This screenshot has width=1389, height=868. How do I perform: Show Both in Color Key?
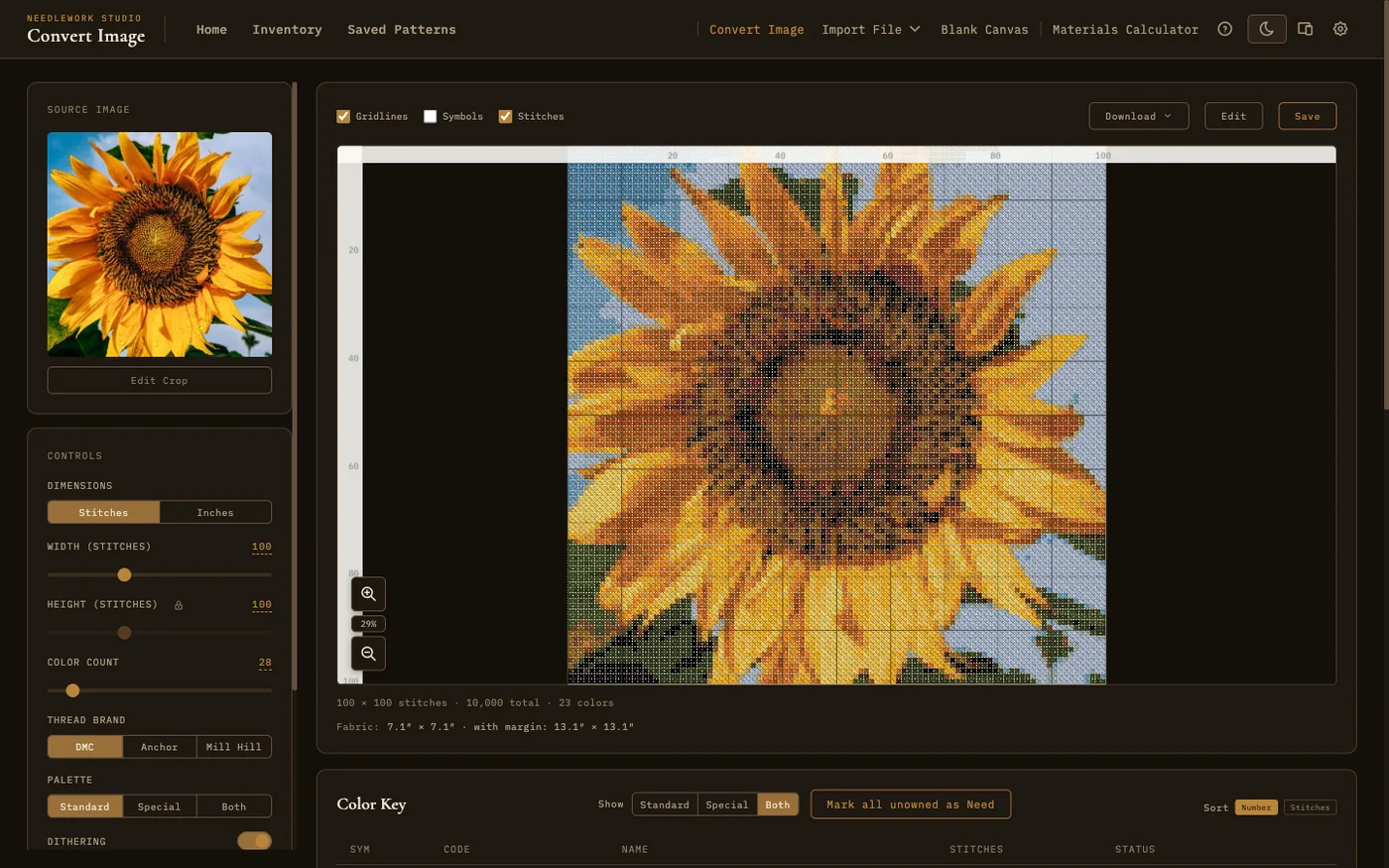777,805
